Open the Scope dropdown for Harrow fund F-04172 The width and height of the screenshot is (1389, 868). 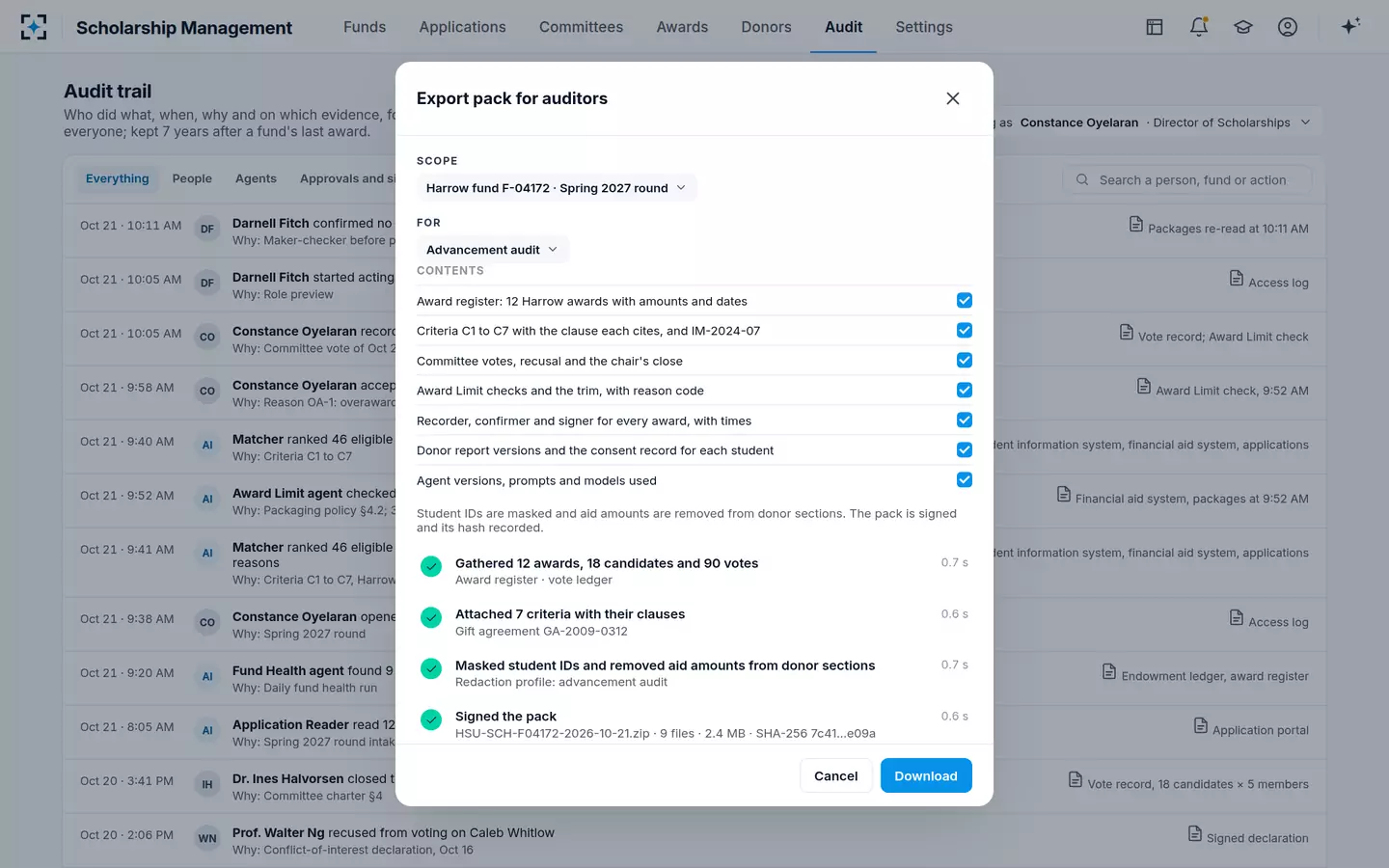(x=557, y=188)
